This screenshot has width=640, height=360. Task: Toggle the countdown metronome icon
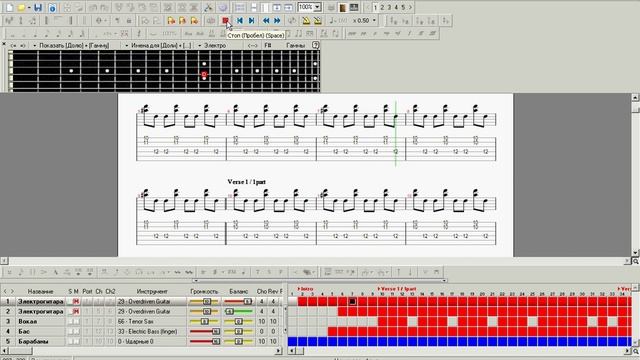(x=318, y=20)
